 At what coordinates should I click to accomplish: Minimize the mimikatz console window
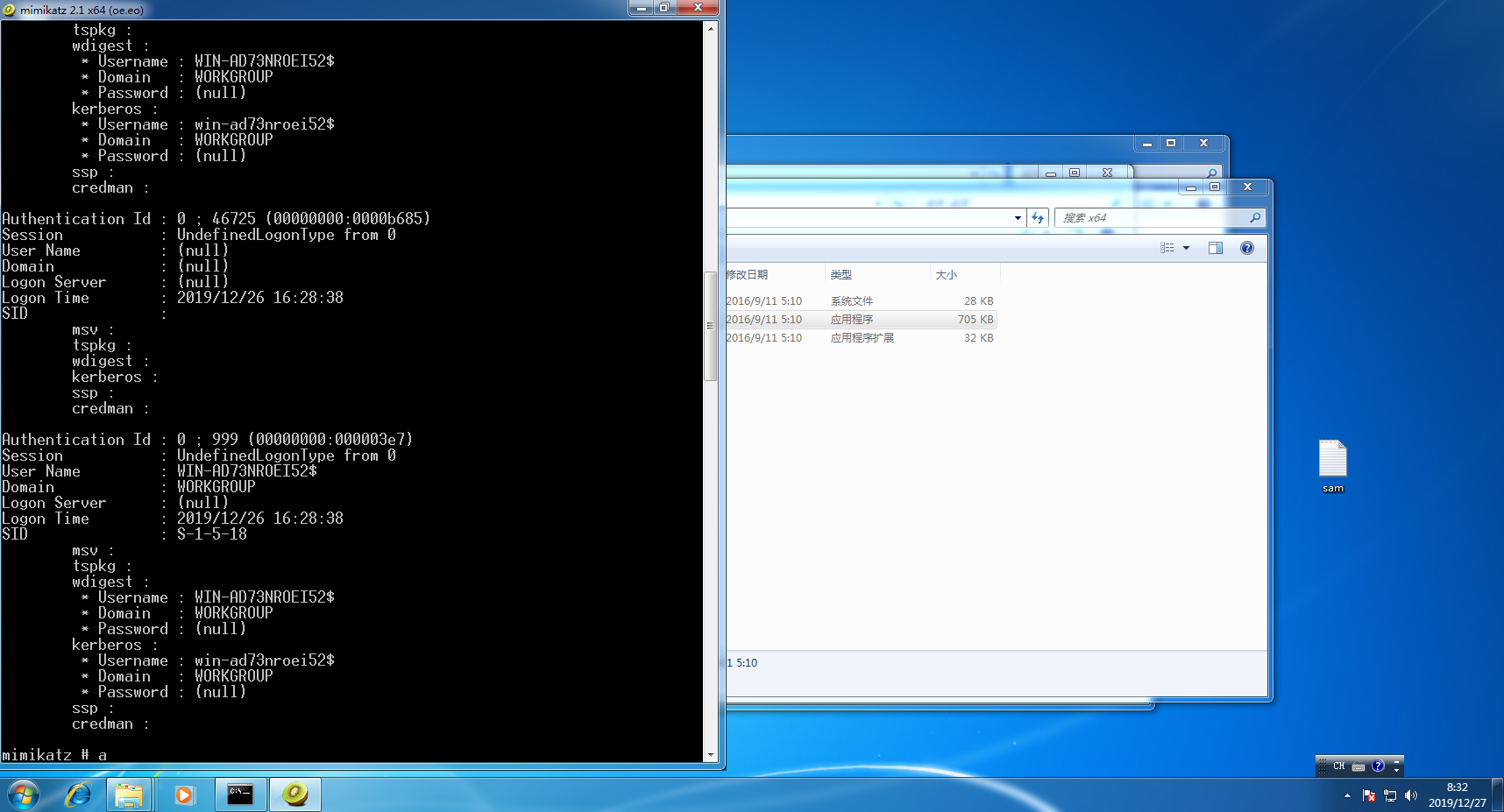641,8
